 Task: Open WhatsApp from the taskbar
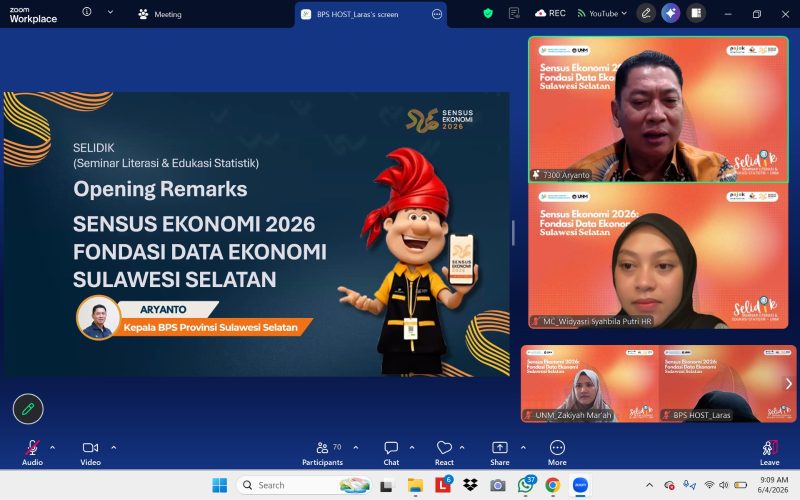coord(526,485)
